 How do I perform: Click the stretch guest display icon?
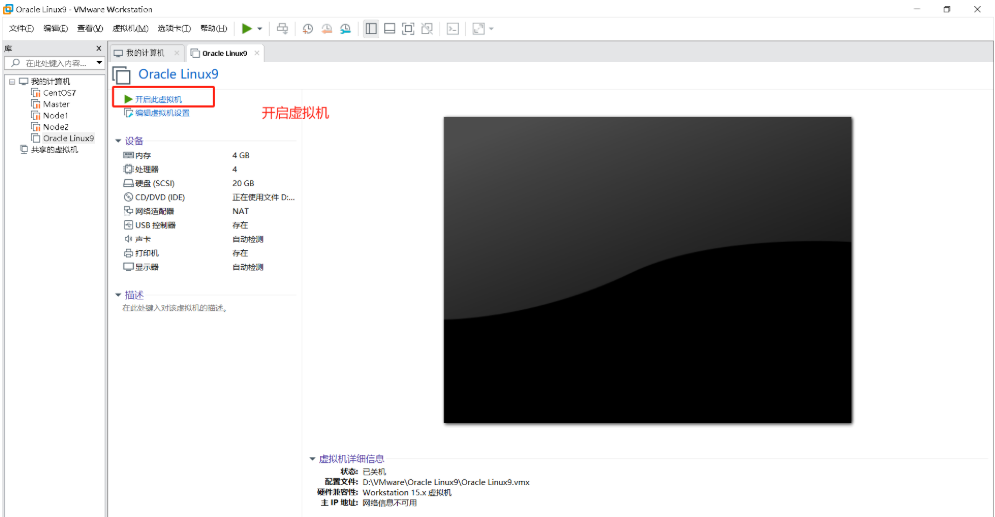pyautogui.click(x=478, y=29)
